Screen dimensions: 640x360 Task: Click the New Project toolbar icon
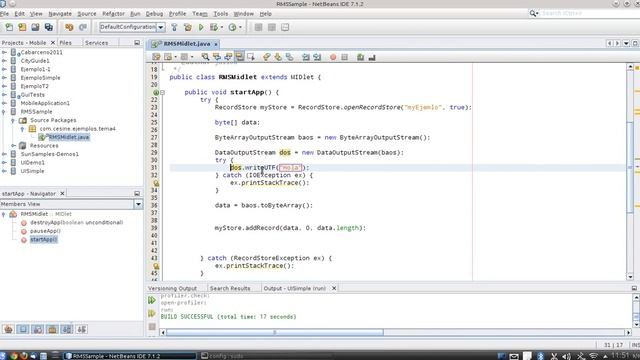22,27
